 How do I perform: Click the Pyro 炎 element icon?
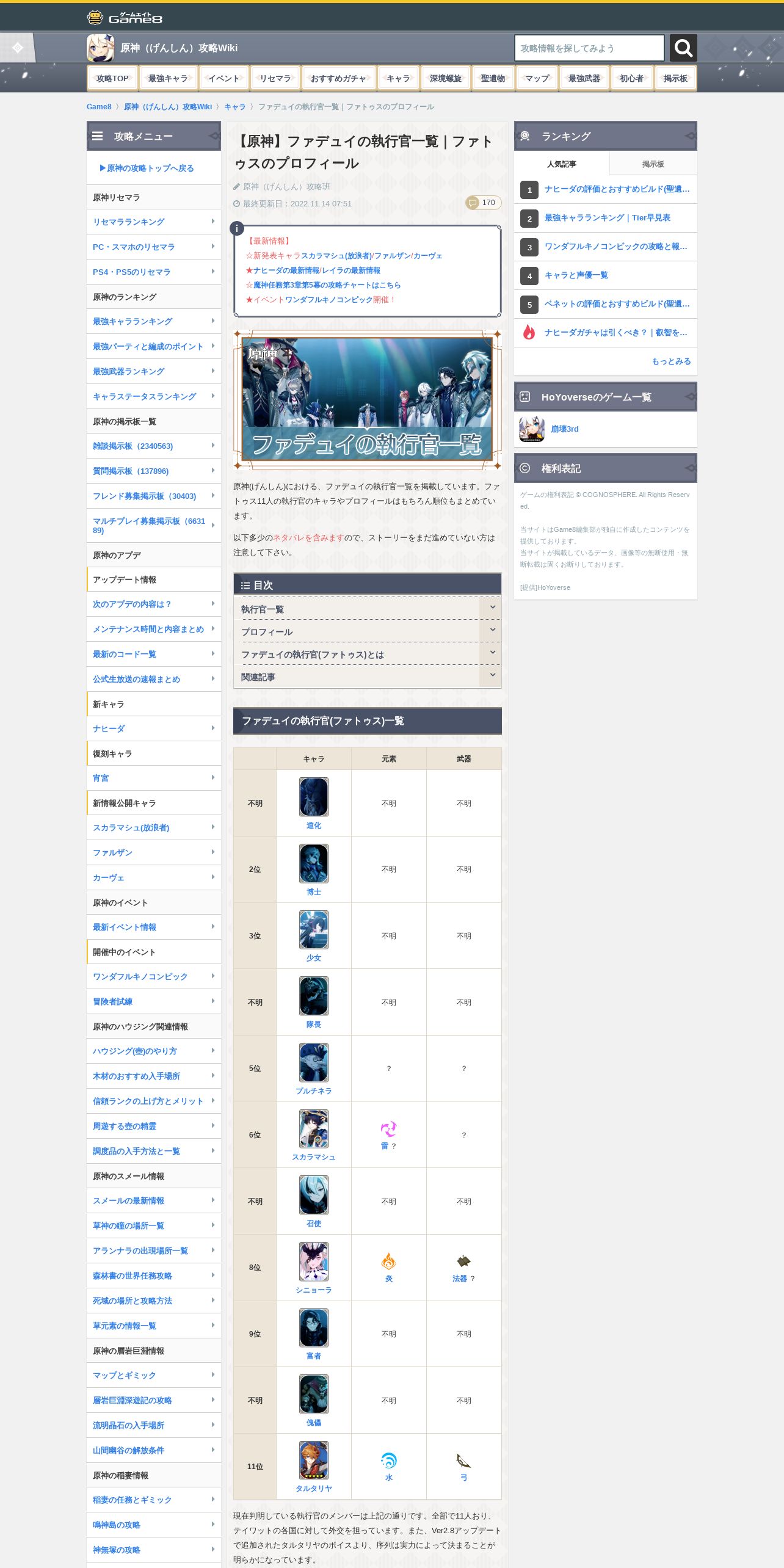pos(389,1261)
